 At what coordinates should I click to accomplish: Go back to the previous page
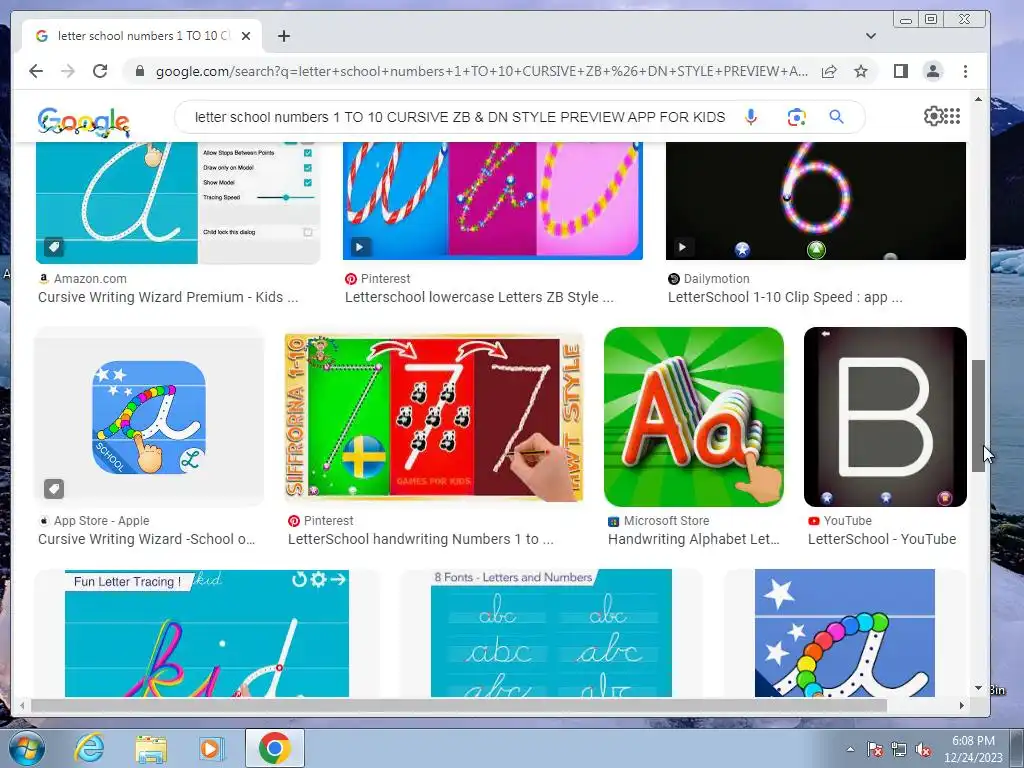click(36, 71)
